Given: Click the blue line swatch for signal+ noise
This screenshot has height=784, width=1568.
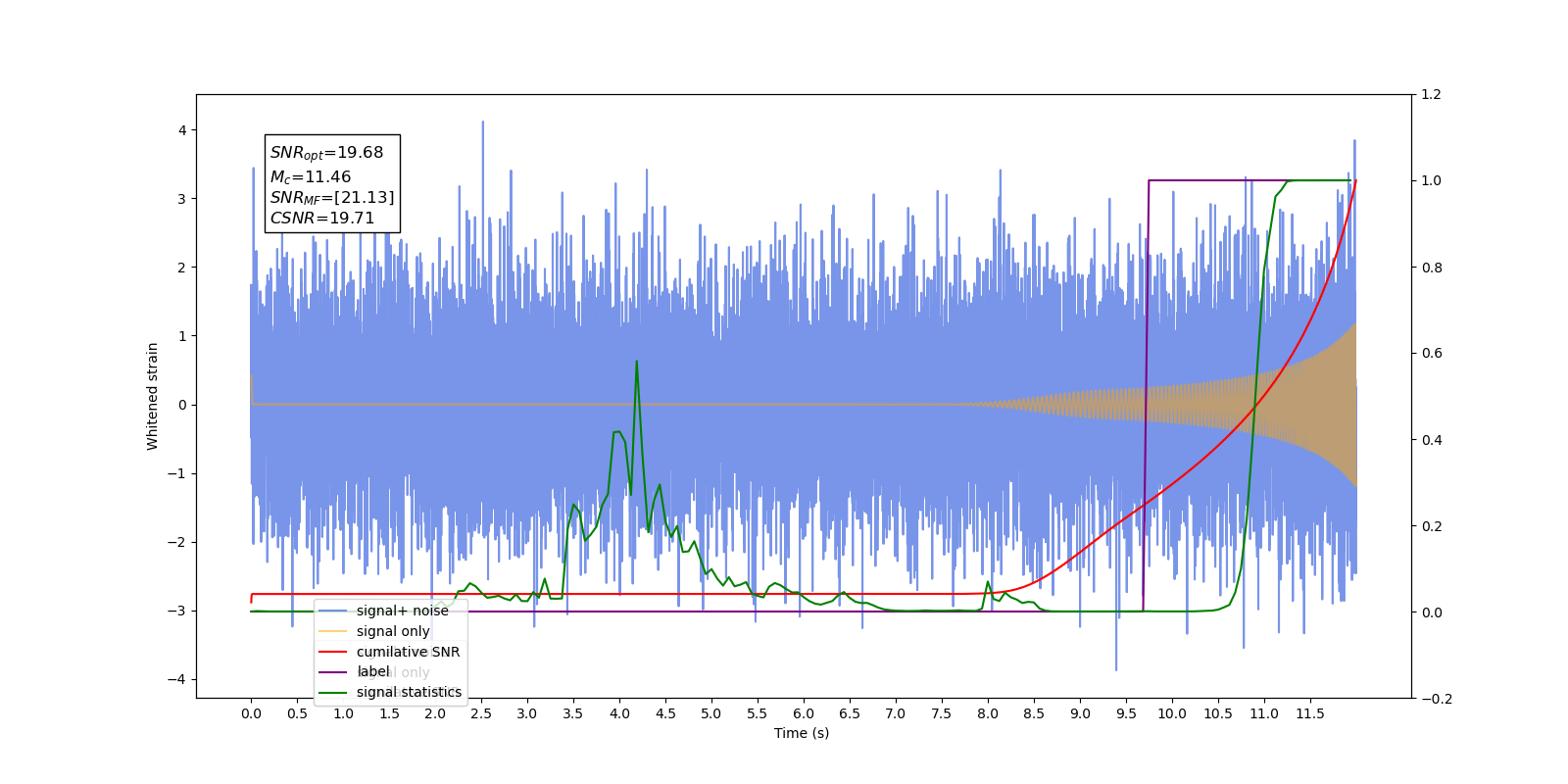Looking at the screenshot, I should pos(333,611).
